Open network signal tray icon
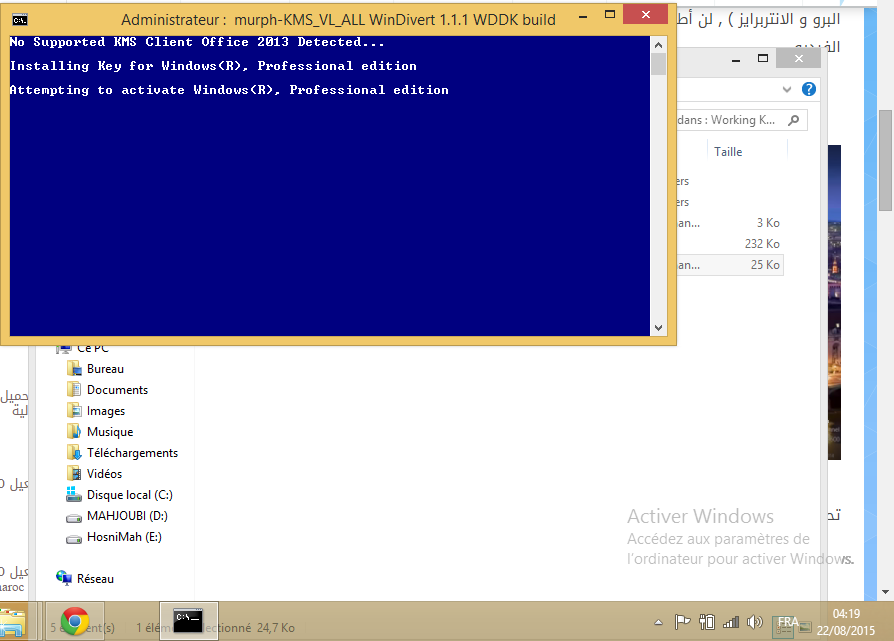 click(731, 622)
